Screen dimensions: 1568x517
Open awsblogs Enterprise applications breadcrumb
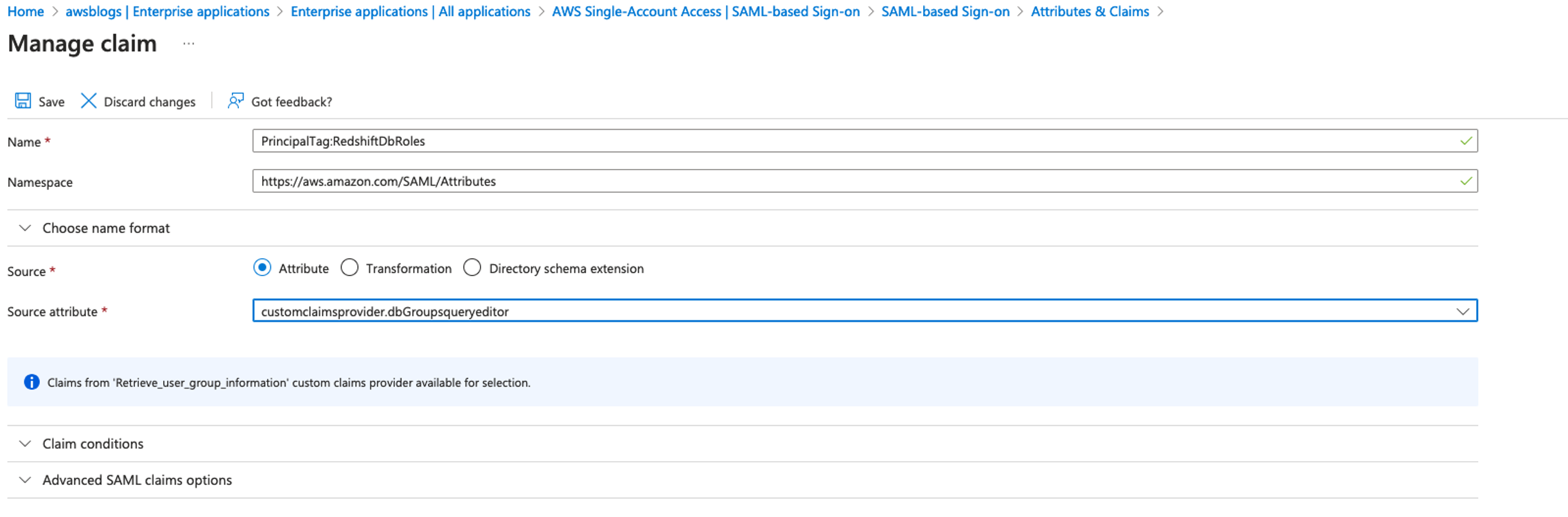point(168,12)
